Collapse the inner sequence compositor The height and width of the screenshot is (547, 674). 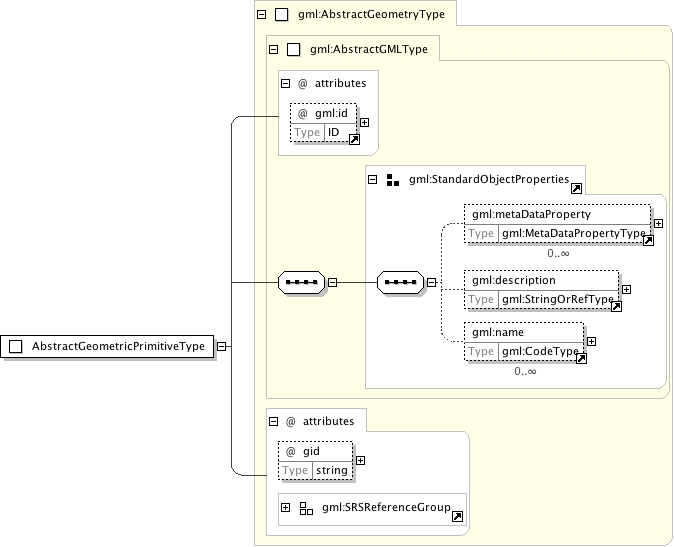(431, 283)
